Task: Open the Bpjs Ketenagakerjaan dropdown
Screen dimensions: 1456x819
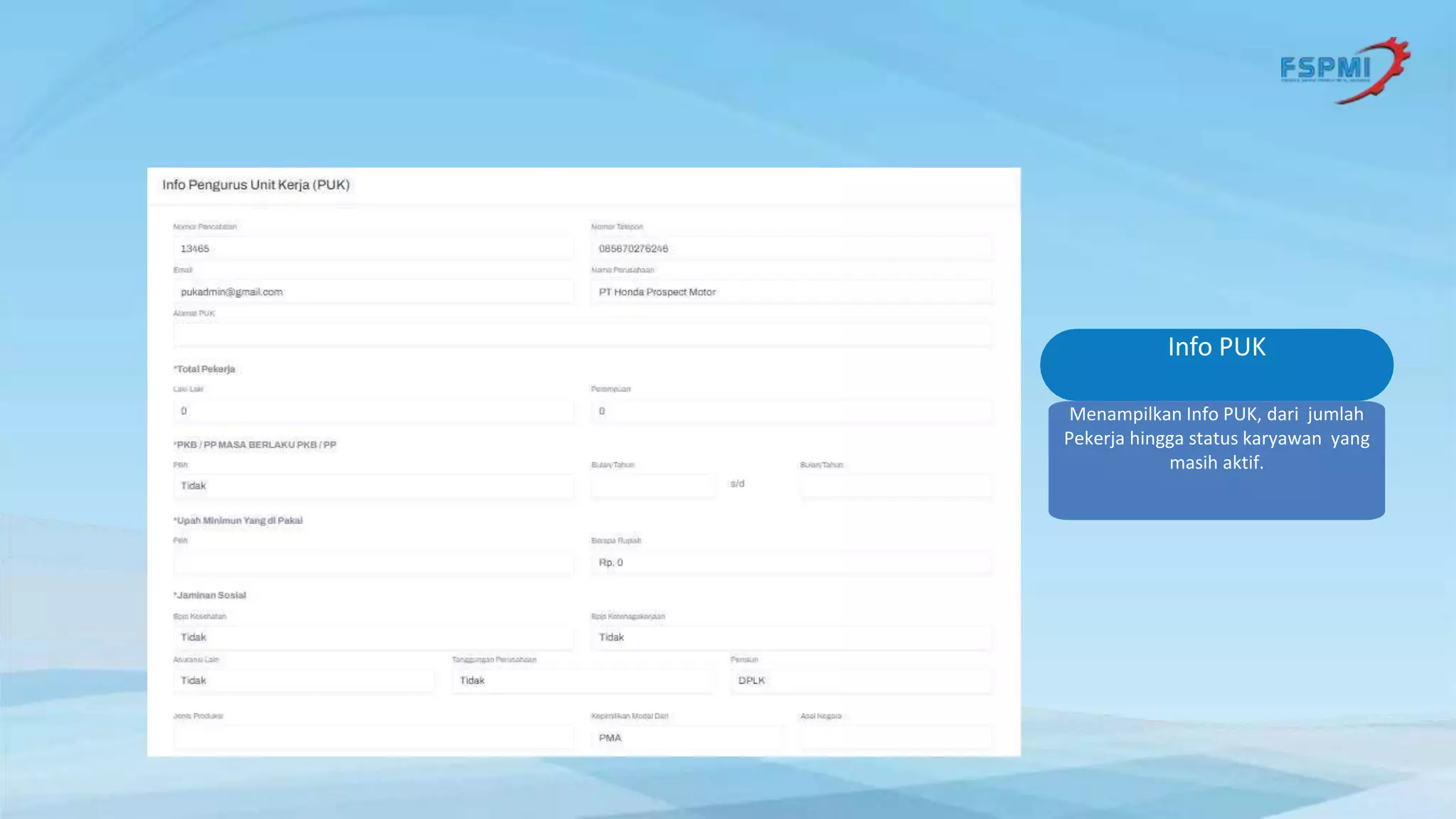Action: pos(791,638)
